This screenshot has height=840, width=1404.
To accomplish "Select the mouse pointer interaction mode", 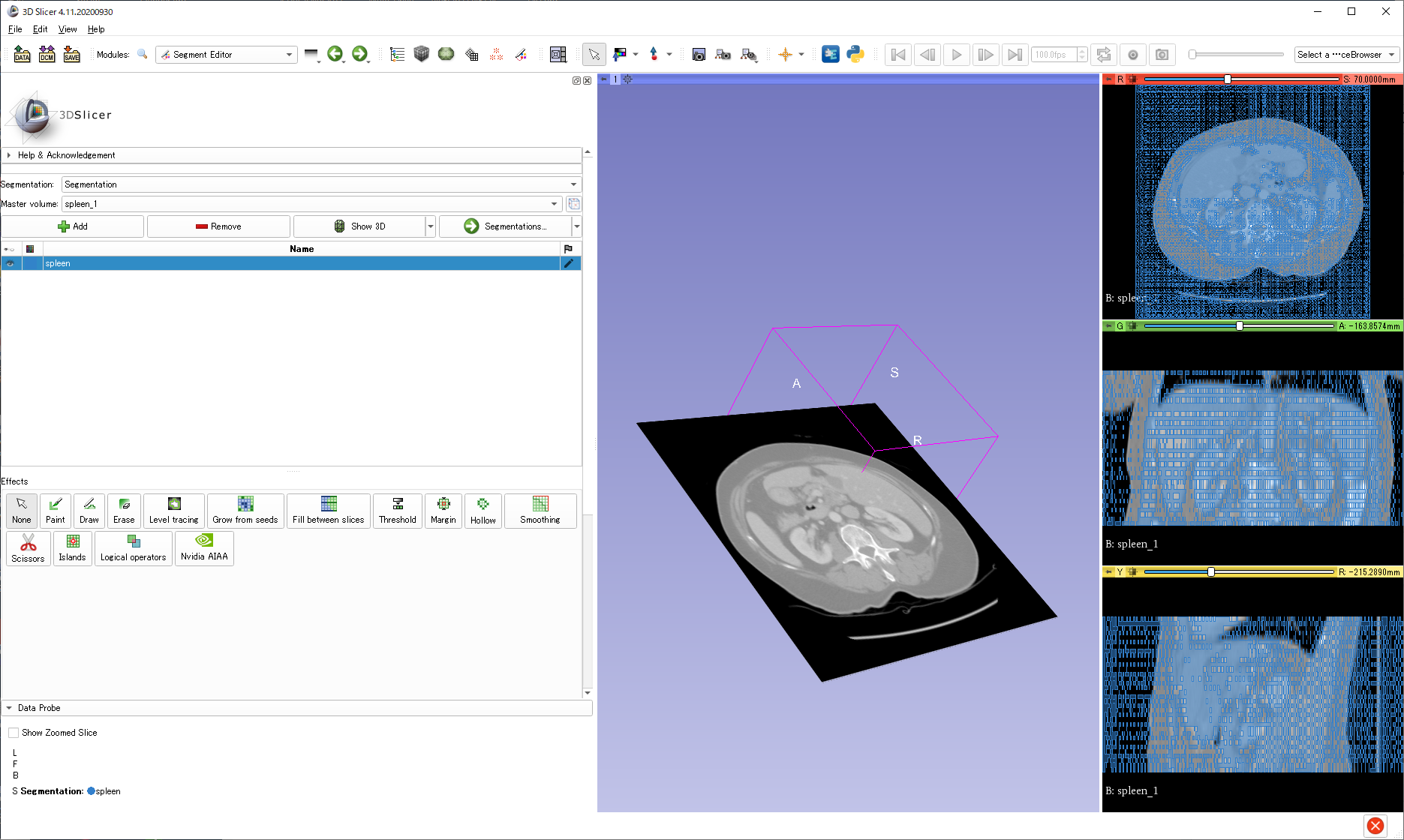I will [x=594, y=54].
